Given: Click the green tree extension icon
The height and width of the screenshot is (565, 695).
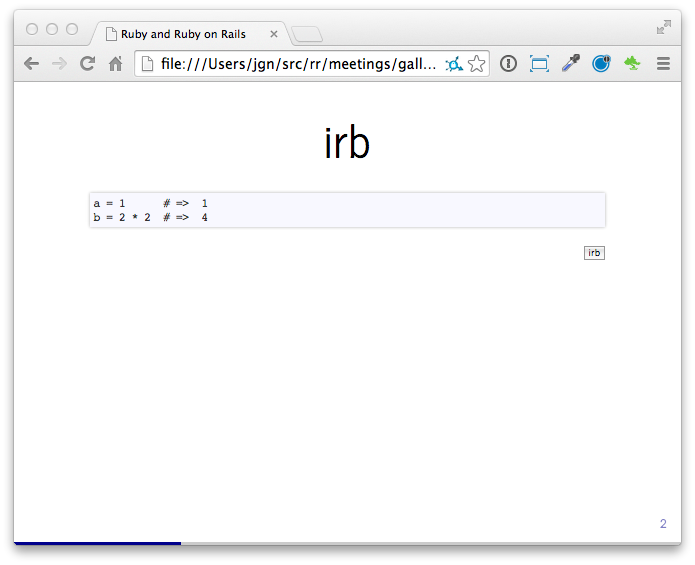Looking at the screenshot, I should pyautogui.click(x=632, y=63).
